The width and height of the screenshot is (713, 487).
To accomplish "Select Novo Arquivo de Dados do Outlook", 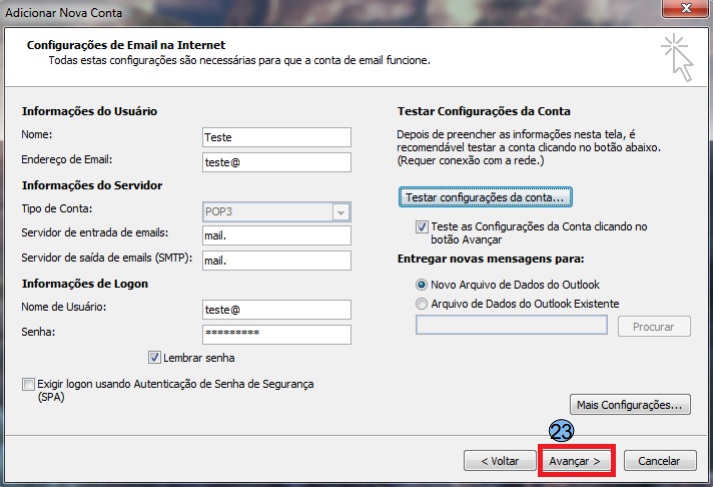I will [422, 285].
